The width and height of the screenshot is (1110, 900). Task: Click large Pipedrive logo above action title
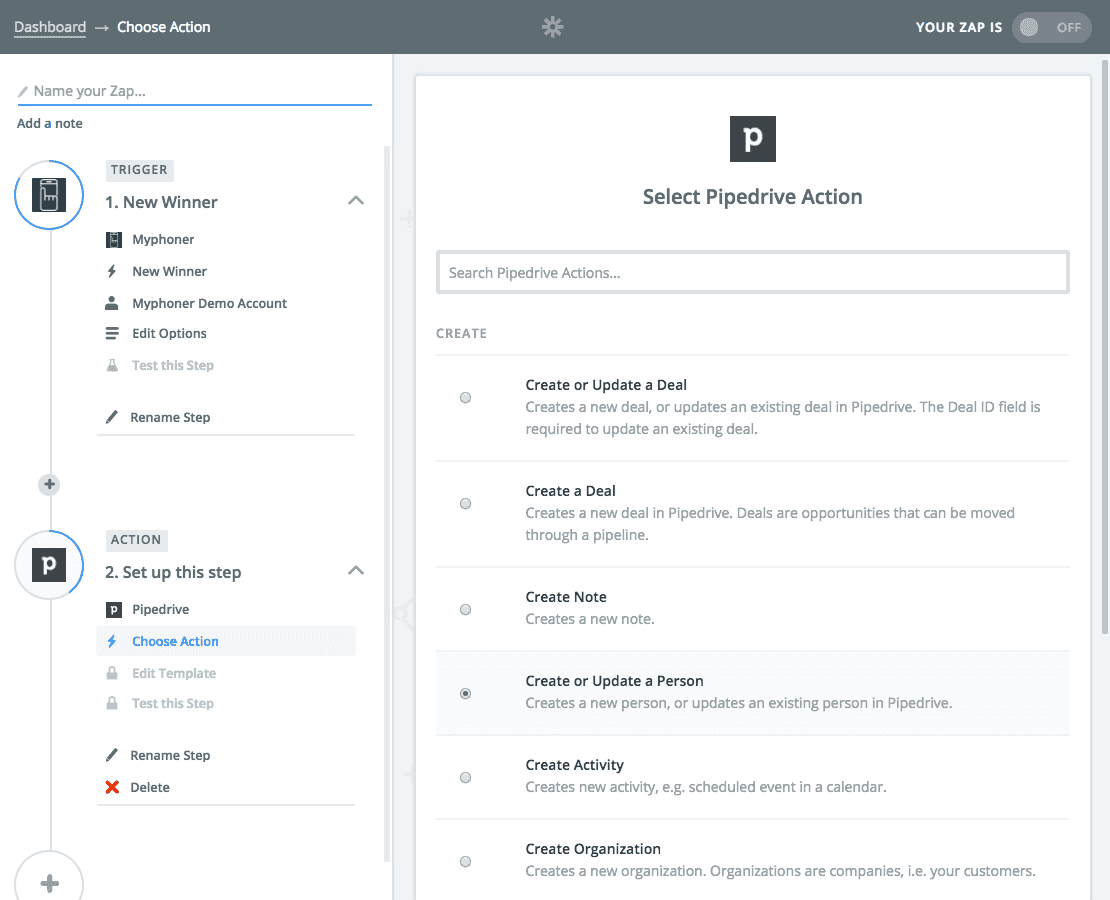tap(753, 139)
